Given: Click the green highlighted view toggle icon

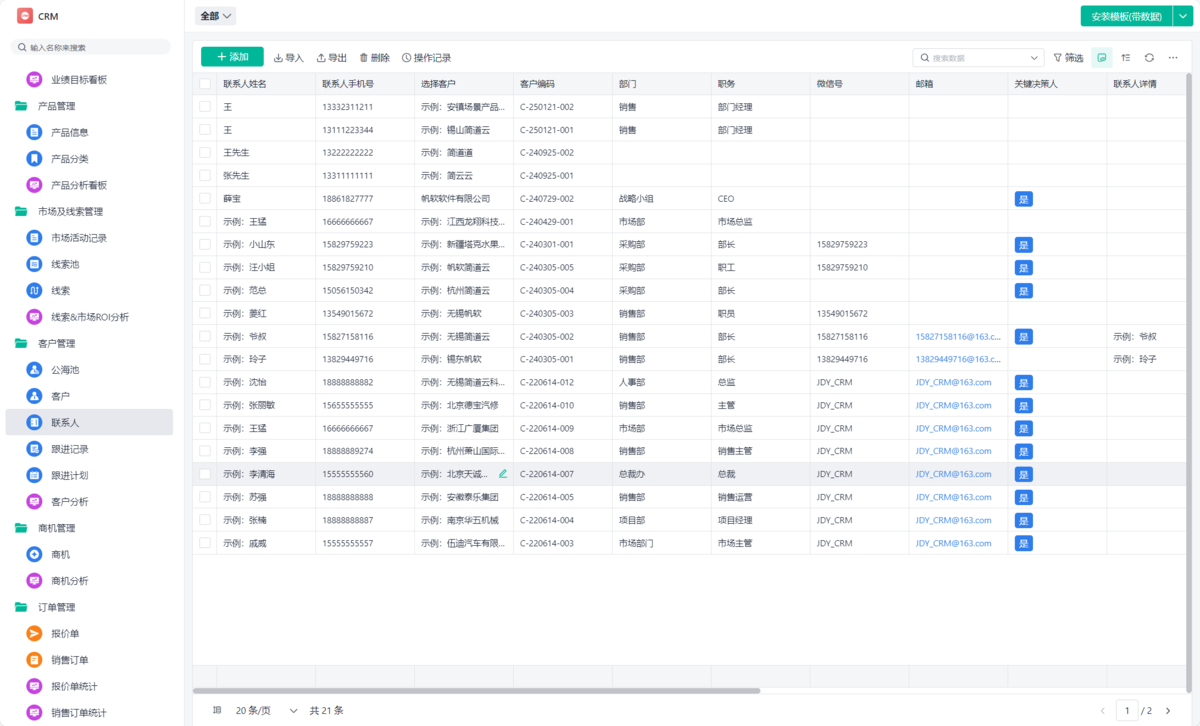Looking at the screenshot, I should [x=1101, y=58].
